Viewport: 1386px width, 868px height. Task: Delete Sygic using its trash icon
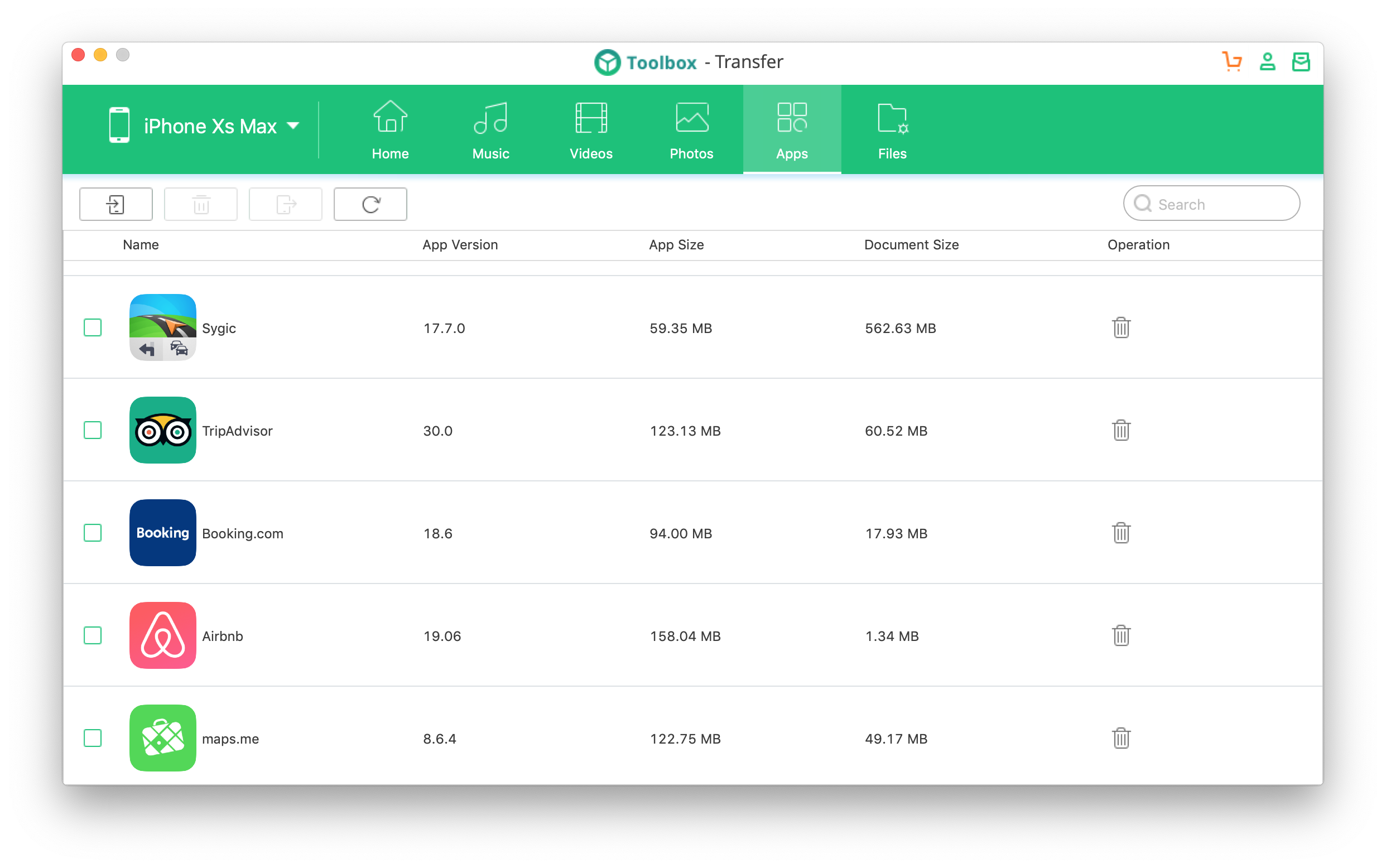[x=1121, y=328]
